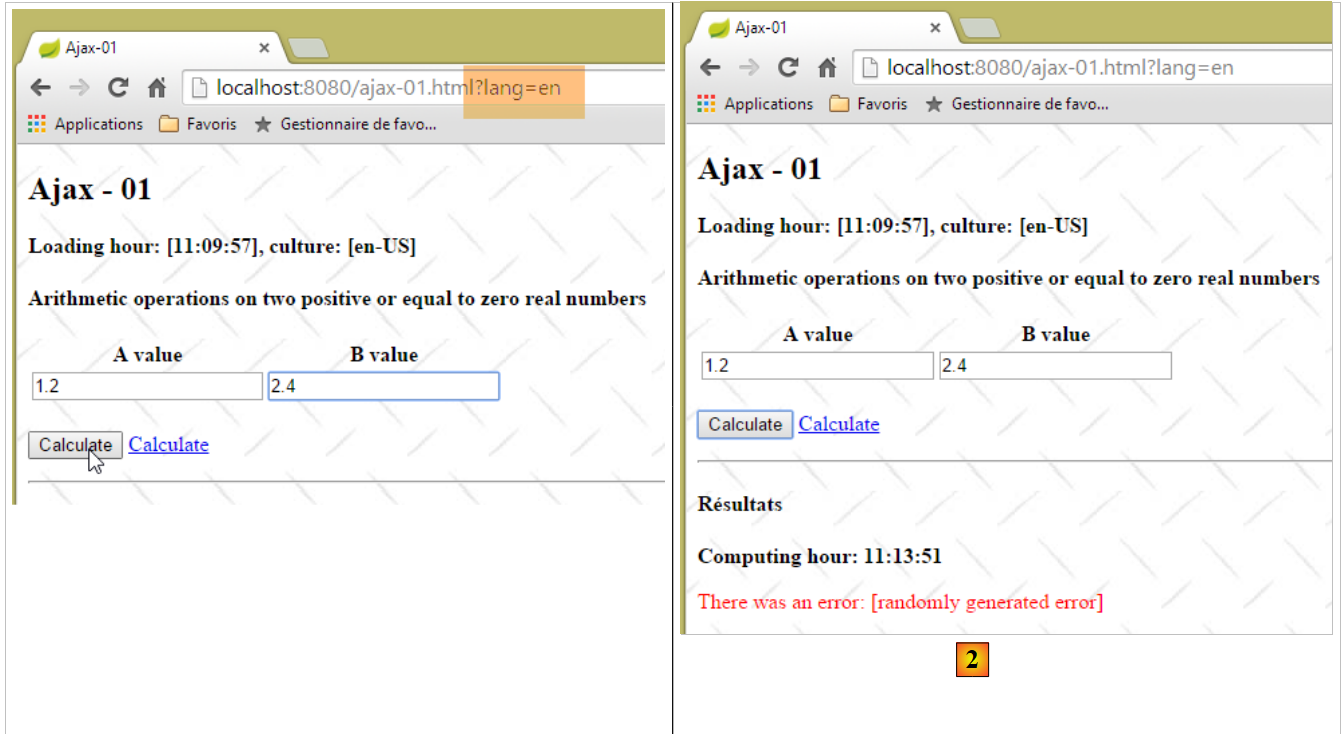Click the reload icon in the left browser

[x=118, y=88]
